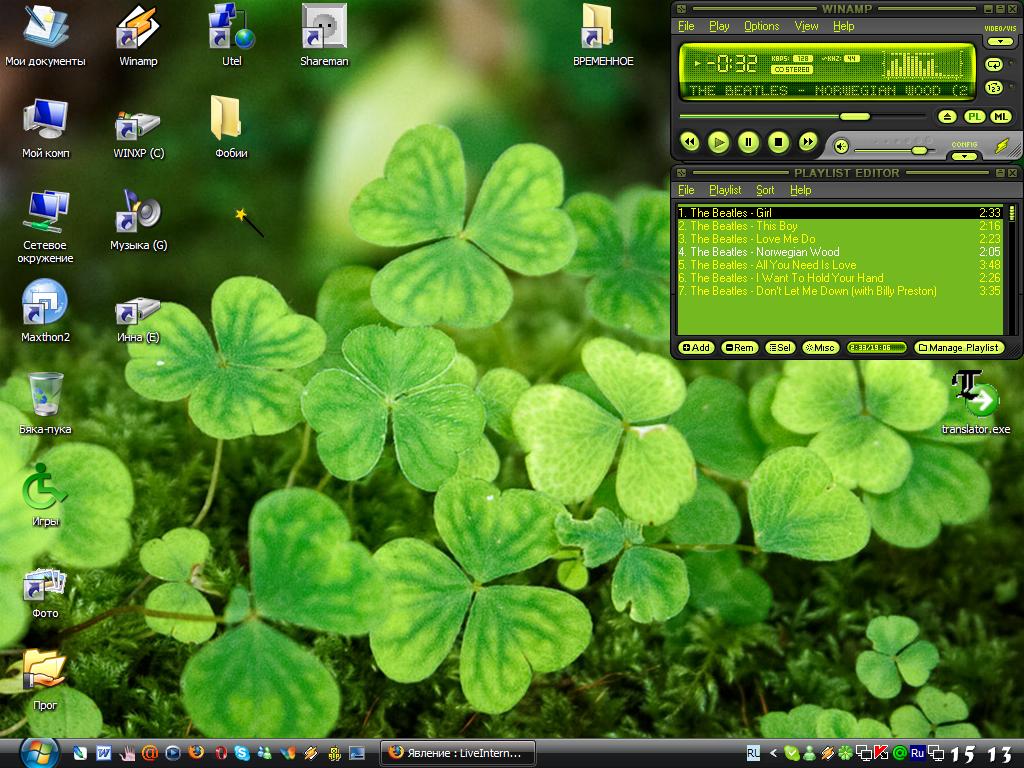Expand the VIDEO/VIS drawer arrow
The width and height of the screenshot is (1024, 768).
point(1000,42)
